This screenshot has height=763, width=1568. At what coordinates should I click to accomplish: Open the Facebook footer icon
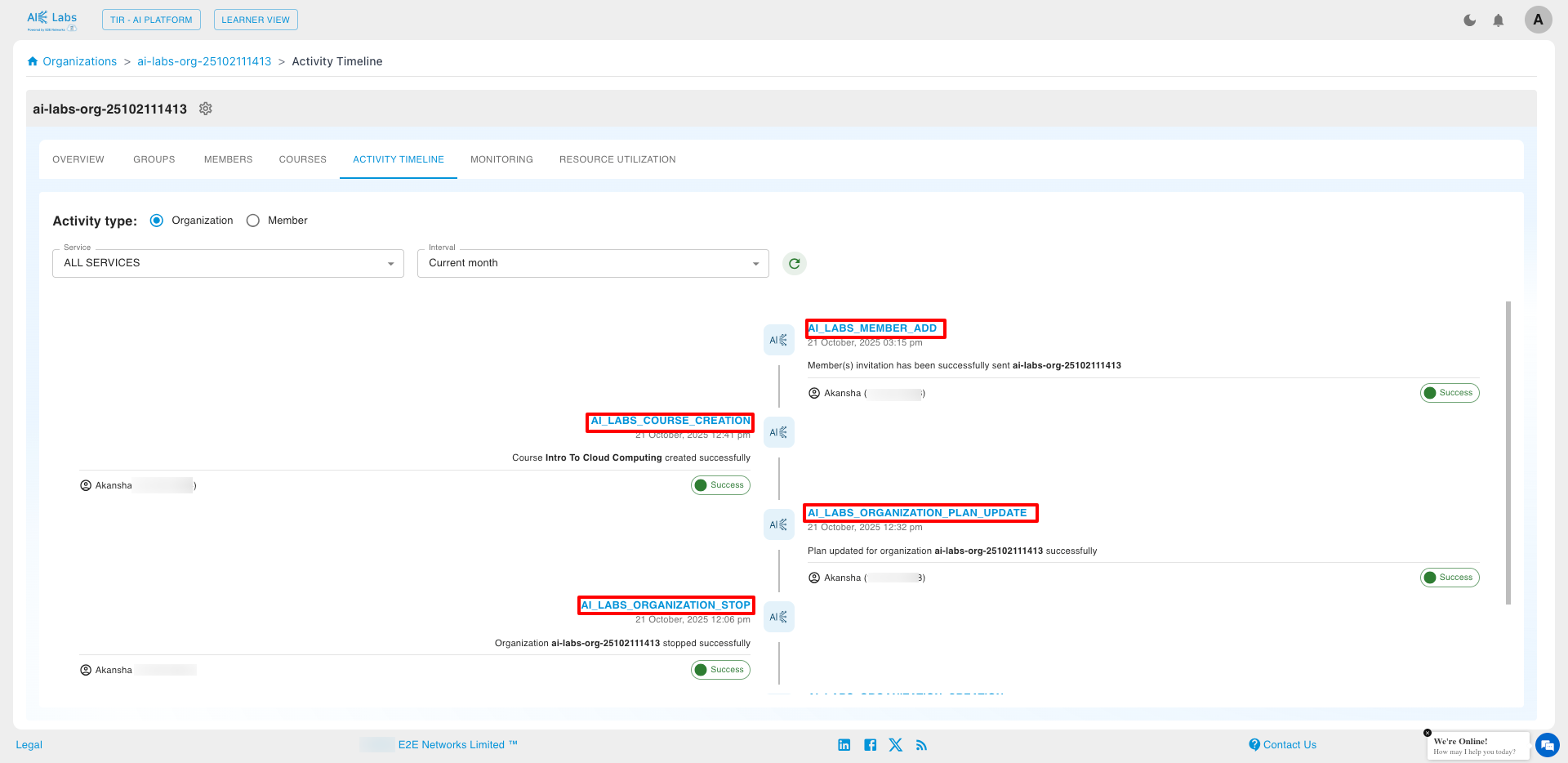[x=871, y=745]
